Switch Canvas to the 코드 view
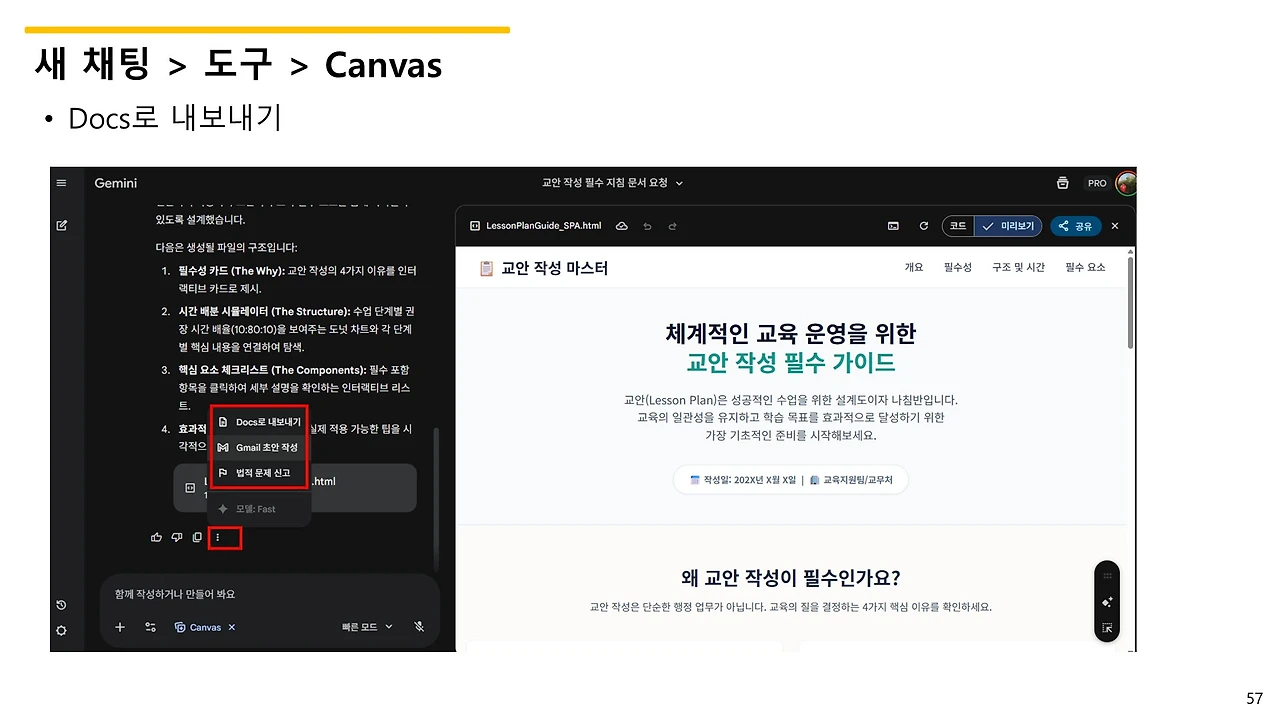Screen dimensions: 1280x720 pyautogui.click(x=958, y=226)
